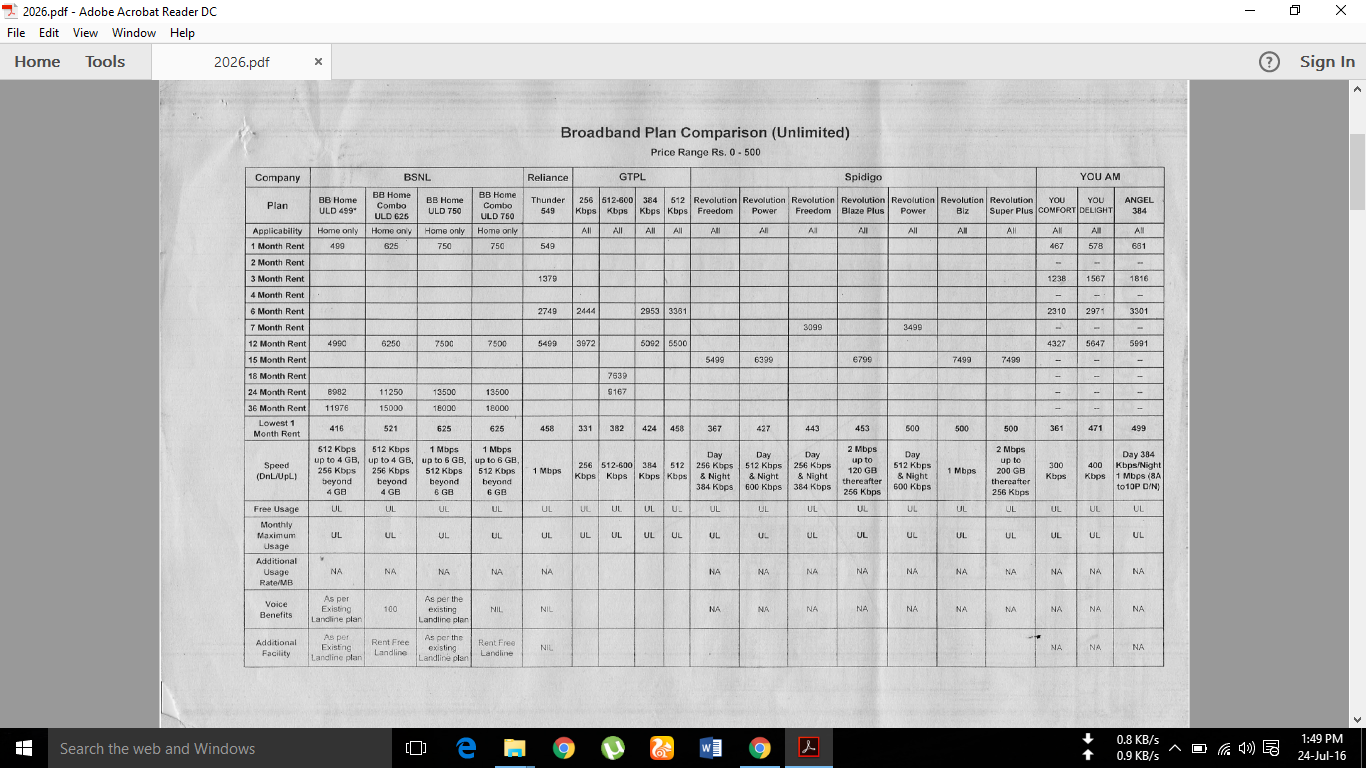Open the Action Center notification icon
Image resolution: width=1366 pixels, height=768 pixels.
[x=1271, y=748]
